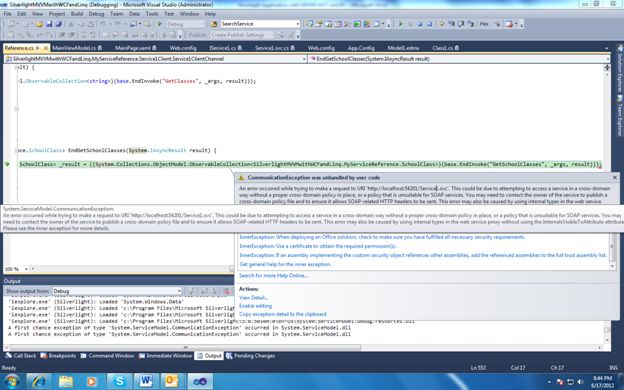Click the Save icon in the toolbar
Image resolution: width=624 pixels, height=390 pixels.
tap(49, 24)
